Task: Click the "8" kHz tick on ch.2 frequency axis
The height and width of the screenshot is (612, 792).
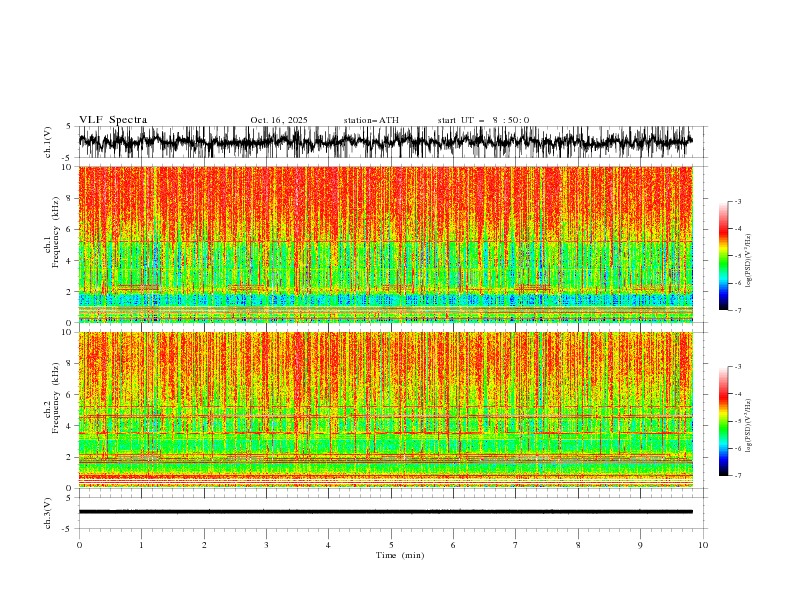Action: 70,364
